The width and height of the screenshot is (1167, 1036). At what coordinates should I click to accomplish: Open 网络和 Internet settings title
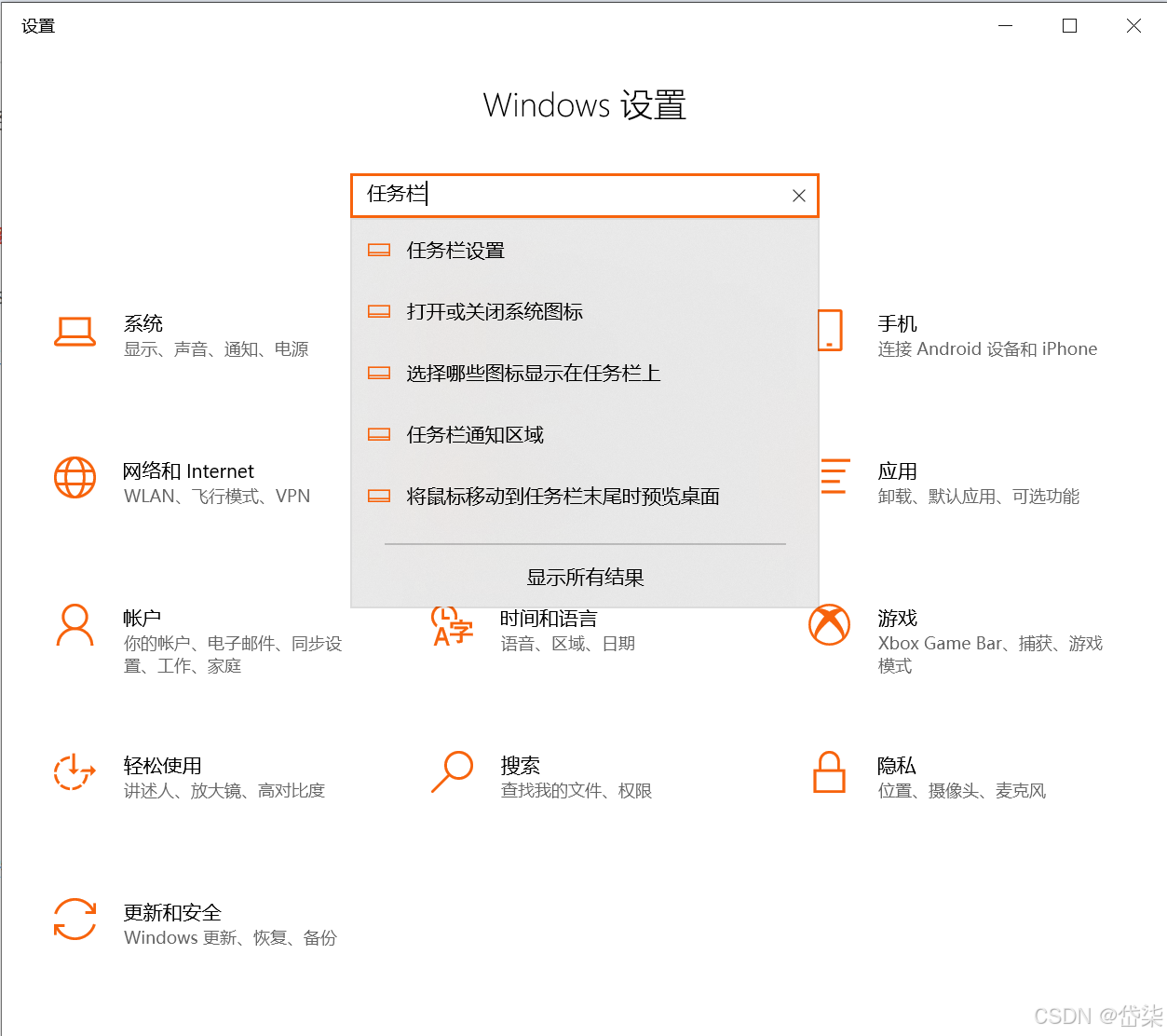tap(188, 471)
